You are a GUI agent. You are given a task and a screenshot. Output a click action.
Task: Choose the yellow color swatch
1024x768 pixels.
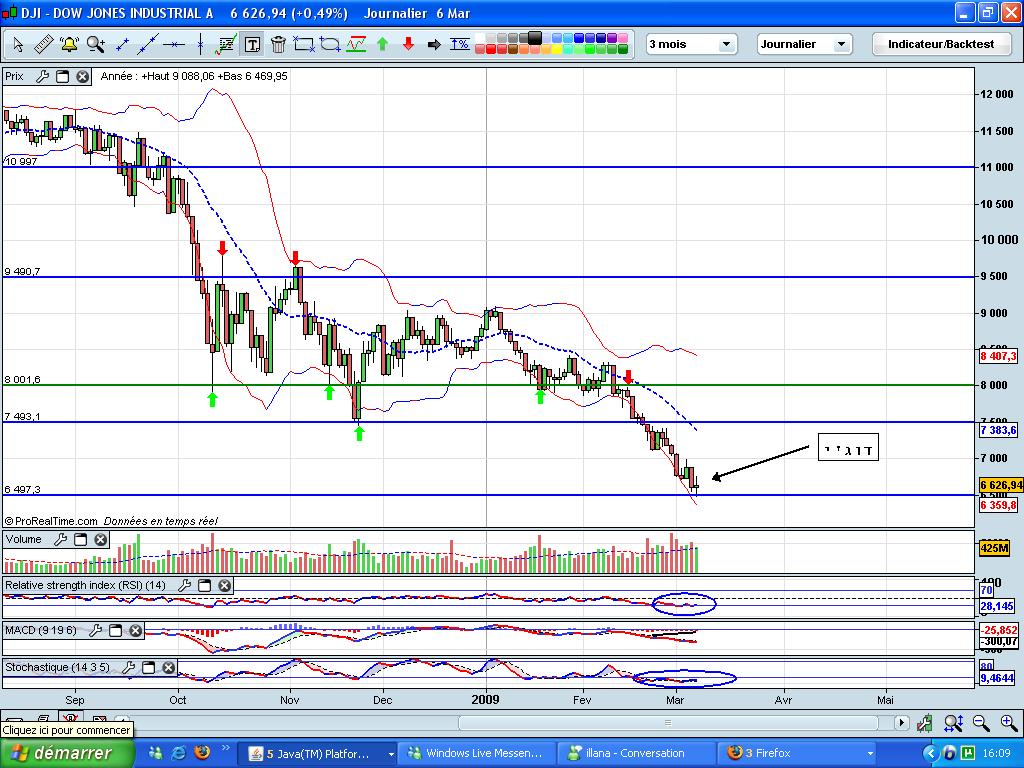(x=557, y=49)
